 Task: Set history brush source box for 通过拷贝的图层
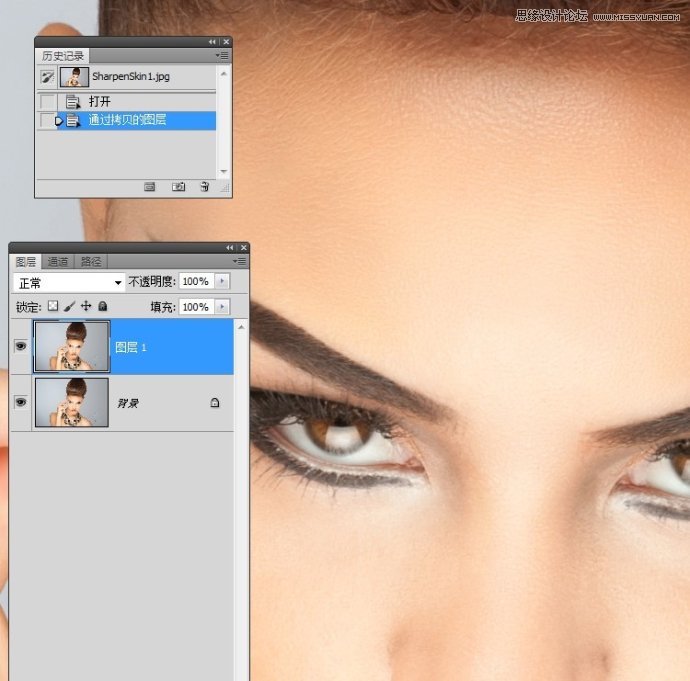47,120
